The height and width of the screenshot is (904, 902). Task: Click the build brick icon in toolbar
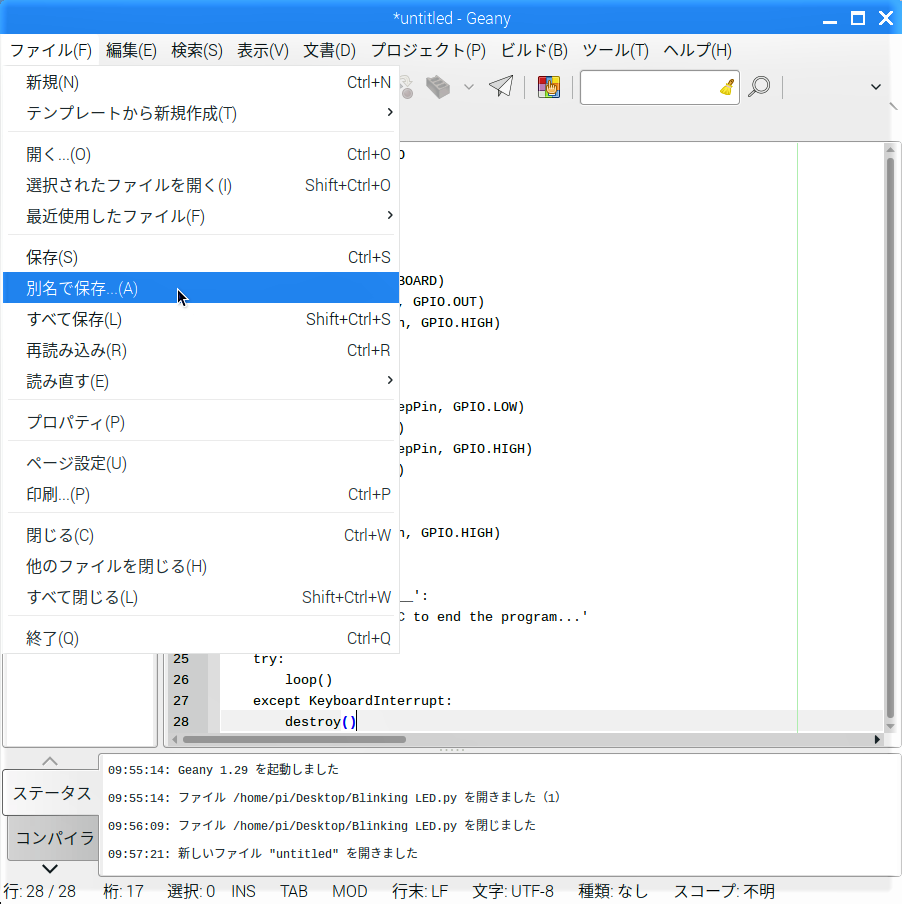(x=437, y=87)
